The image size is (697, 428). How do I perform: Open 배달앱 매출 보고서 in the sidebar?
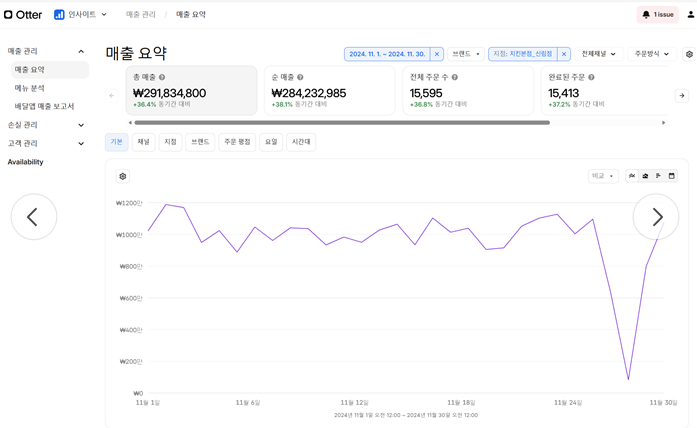(44, 107)
